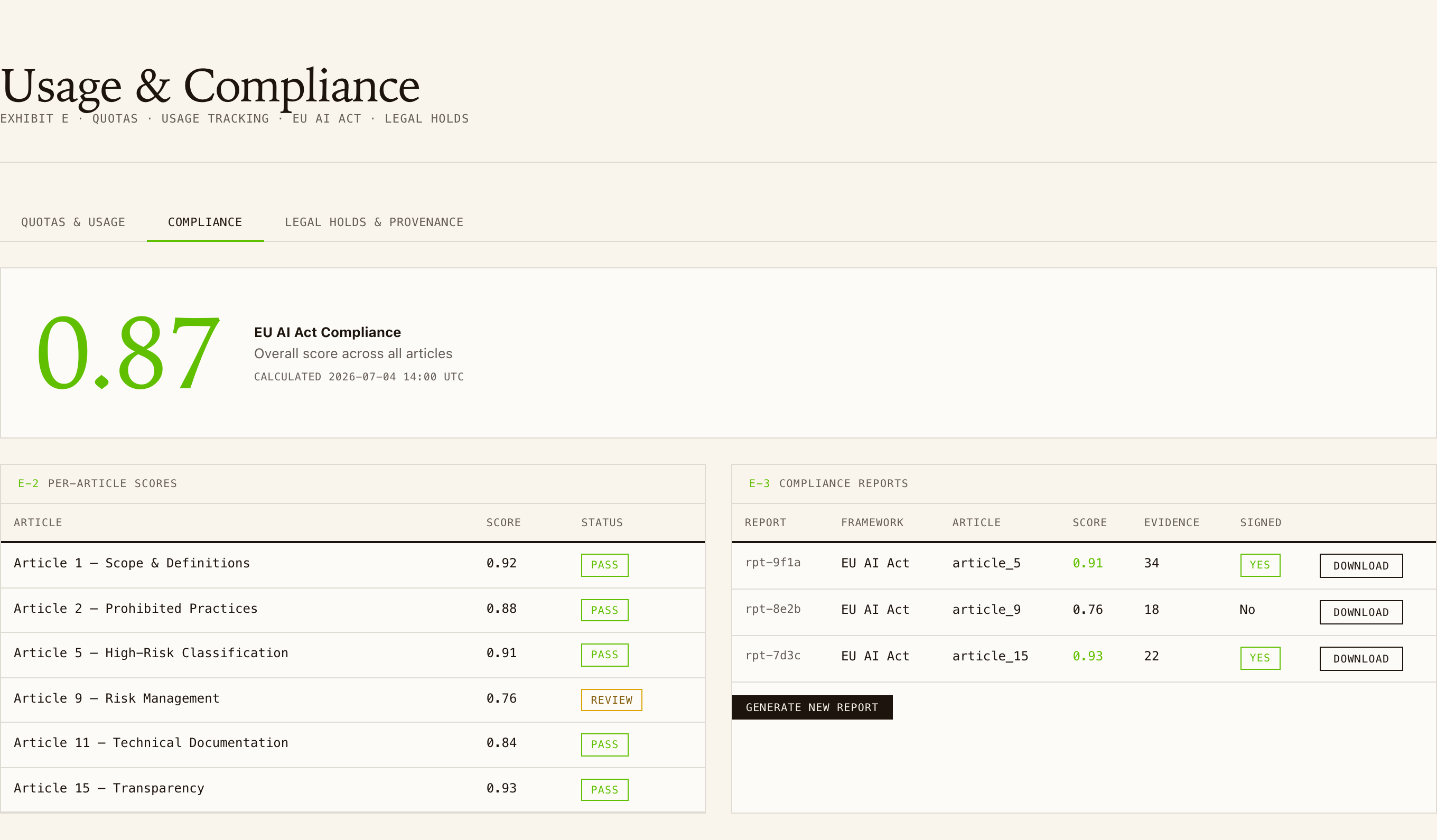Click evidence count 18
This screenshot has height=840, width=1437.
(x=1151, y=610)
